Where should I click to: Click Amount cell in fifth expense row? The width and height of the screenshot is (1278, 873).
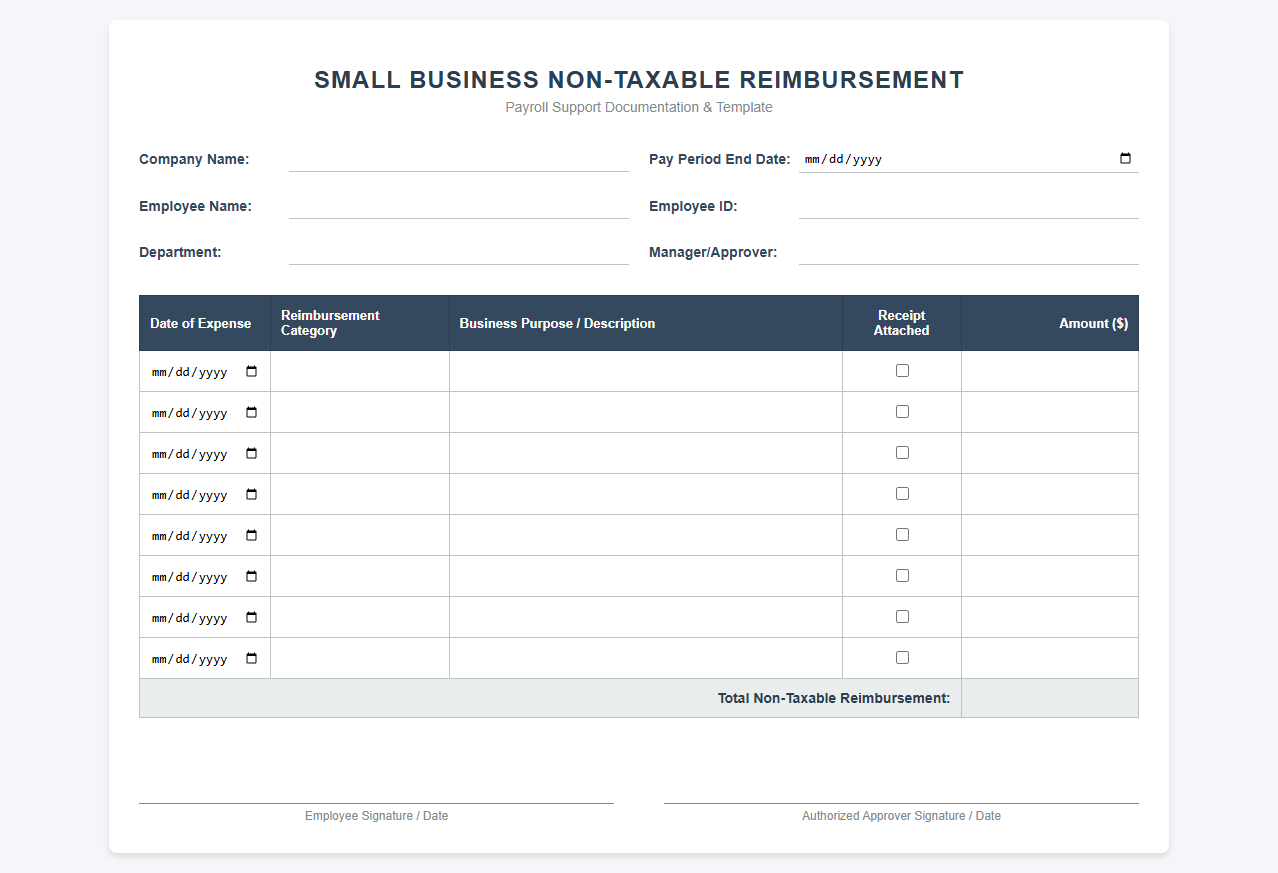(1050, 535)
